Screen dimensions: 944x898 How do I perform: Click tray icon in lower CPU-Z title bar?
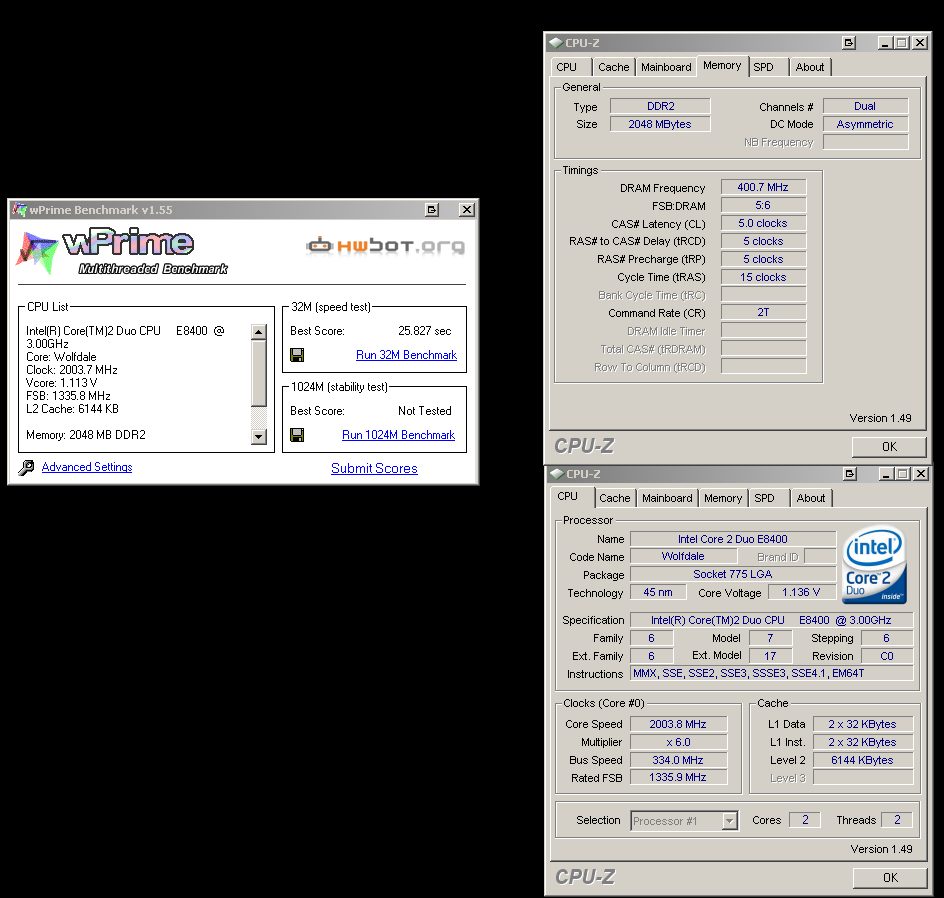pyautogui.click(x=850, y=474)
